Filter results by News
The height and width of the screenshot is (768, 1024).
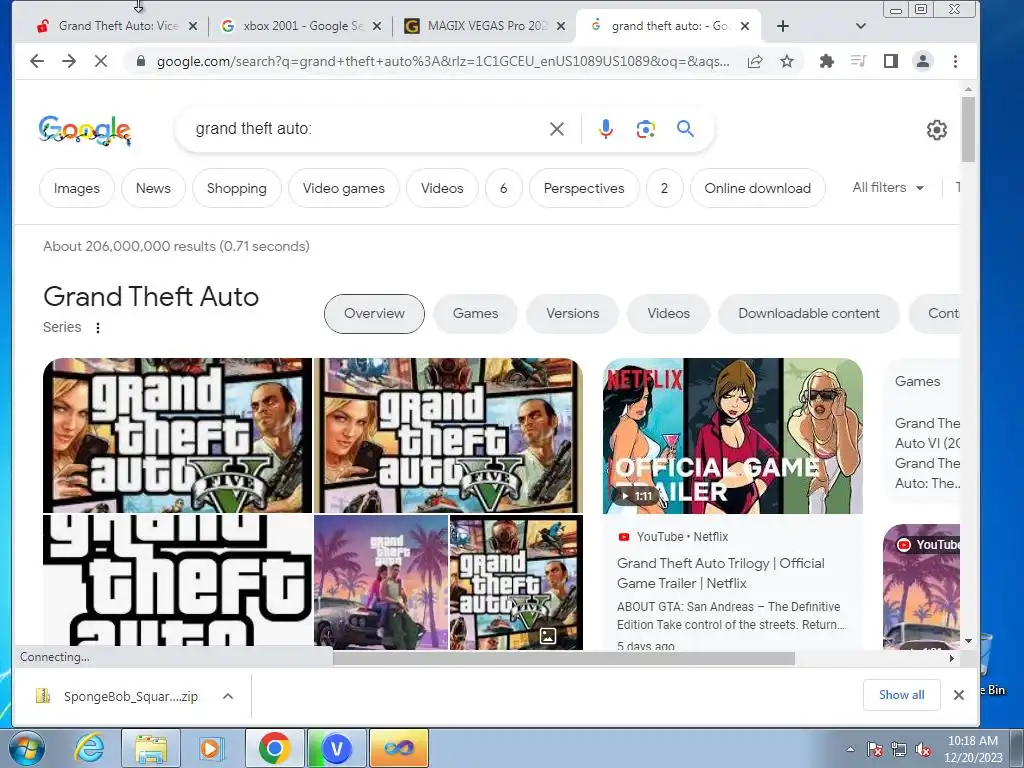(153, 188)
